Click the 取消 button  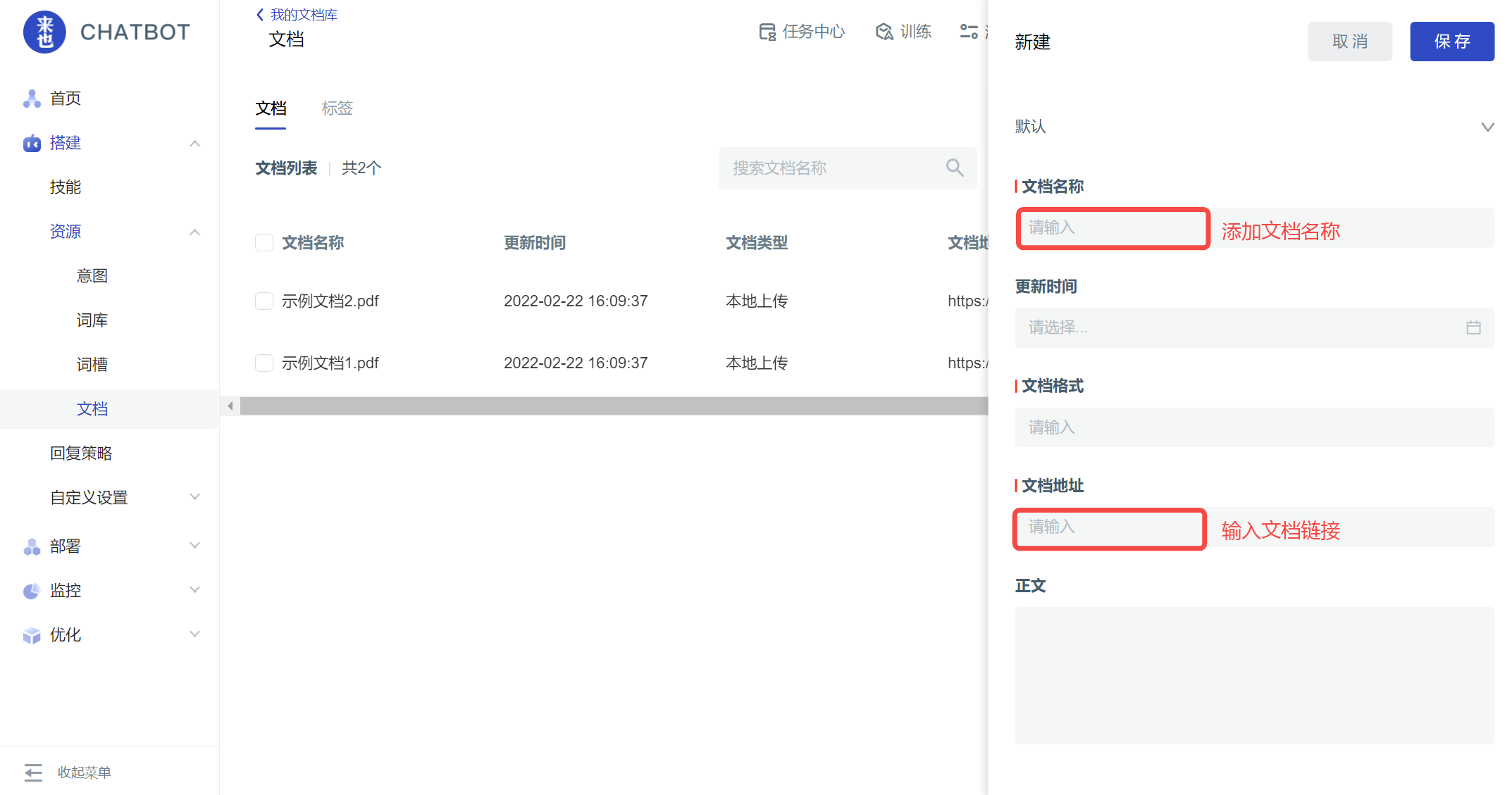tap(1350, 42)
